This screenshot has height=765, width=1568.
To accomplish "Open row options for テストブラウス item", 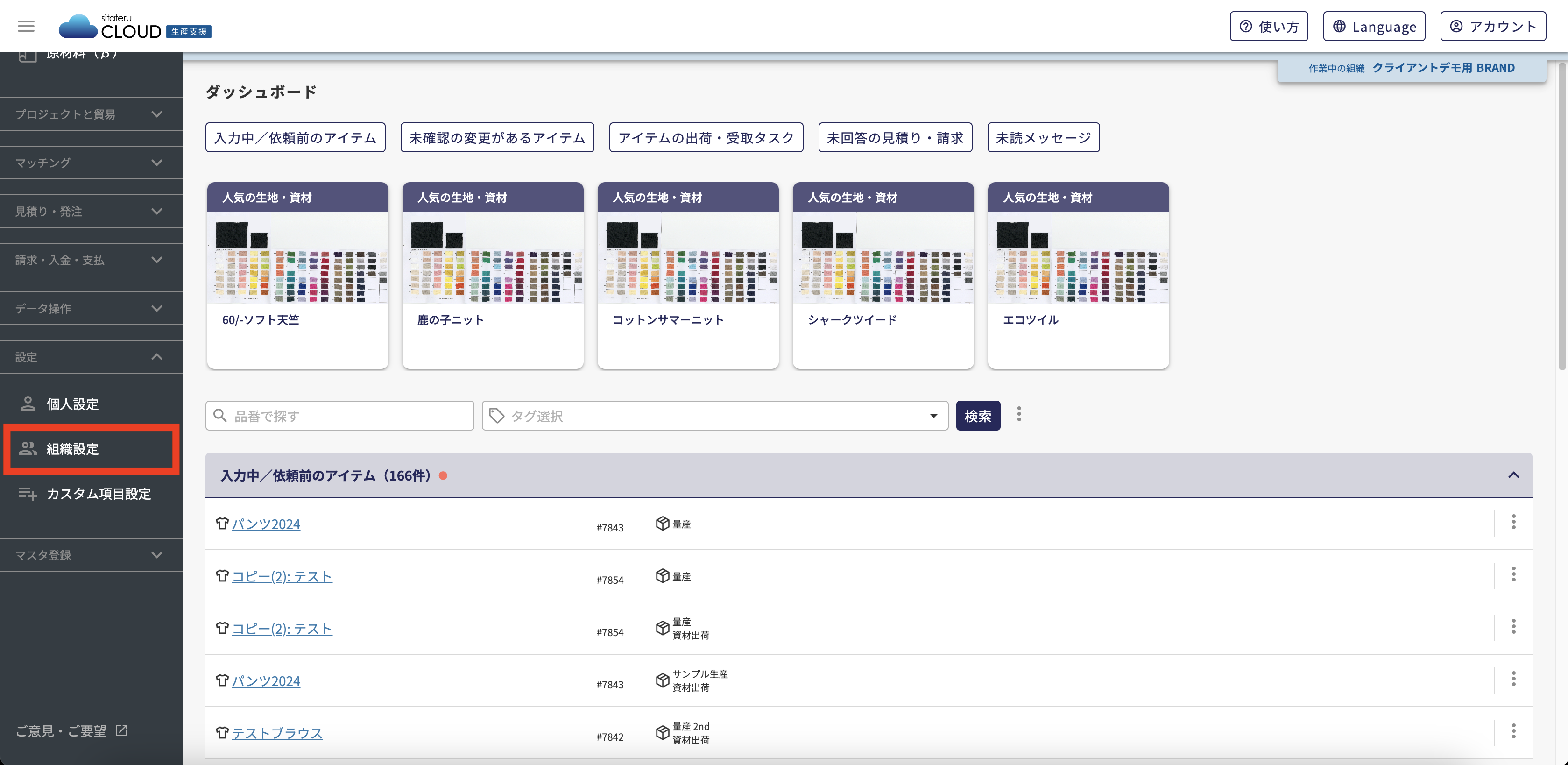I will click(1513, 731).
